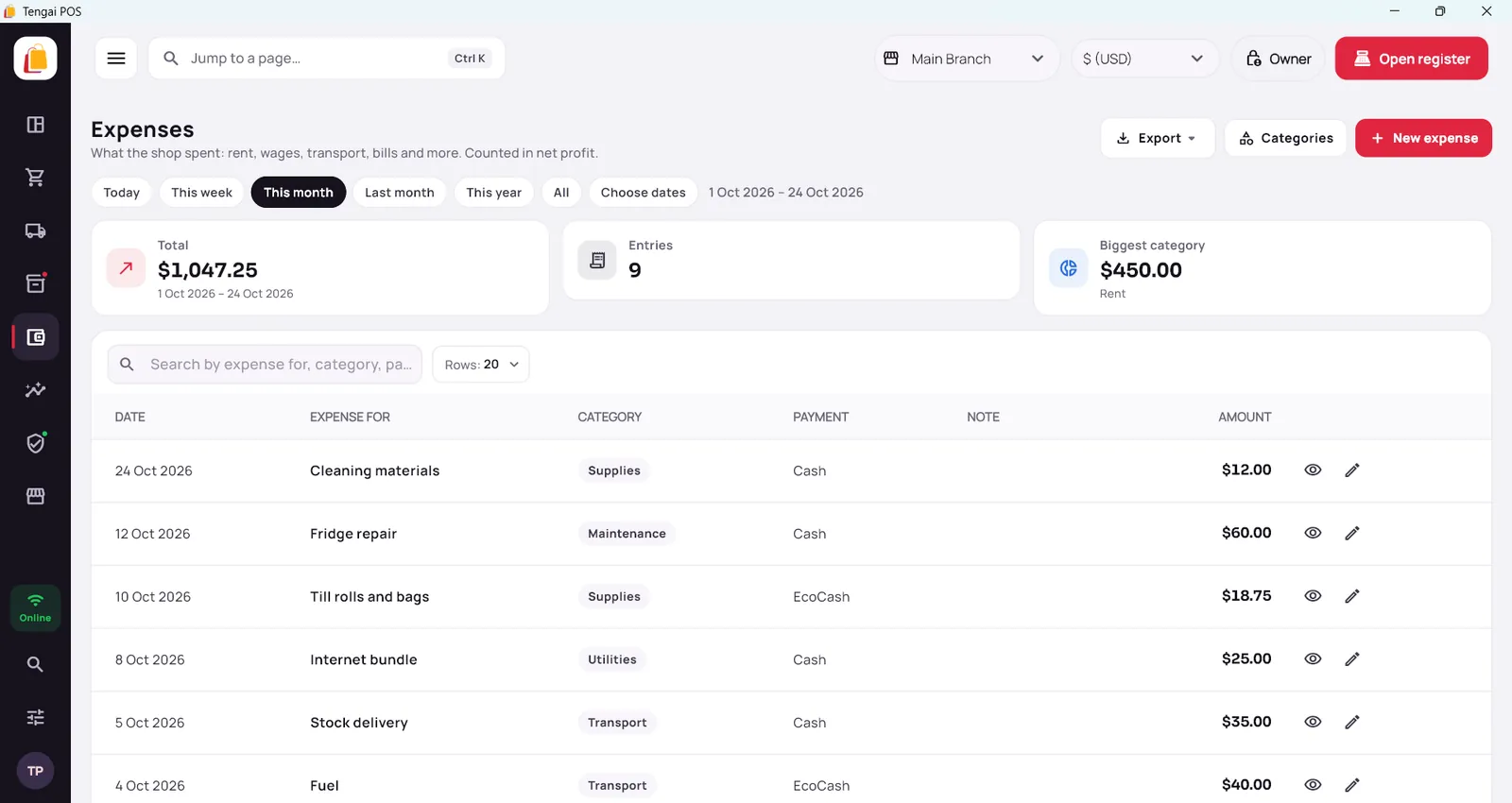The image size is (1512, 803).
Task: Open the TP user avatar
Action: pyautogui.click(x=35, y=771)
